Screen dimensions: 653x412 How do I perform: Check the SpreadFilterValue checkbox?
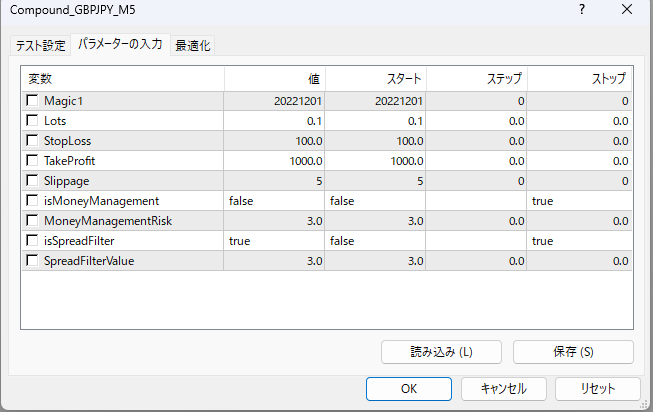click(33, 261)
